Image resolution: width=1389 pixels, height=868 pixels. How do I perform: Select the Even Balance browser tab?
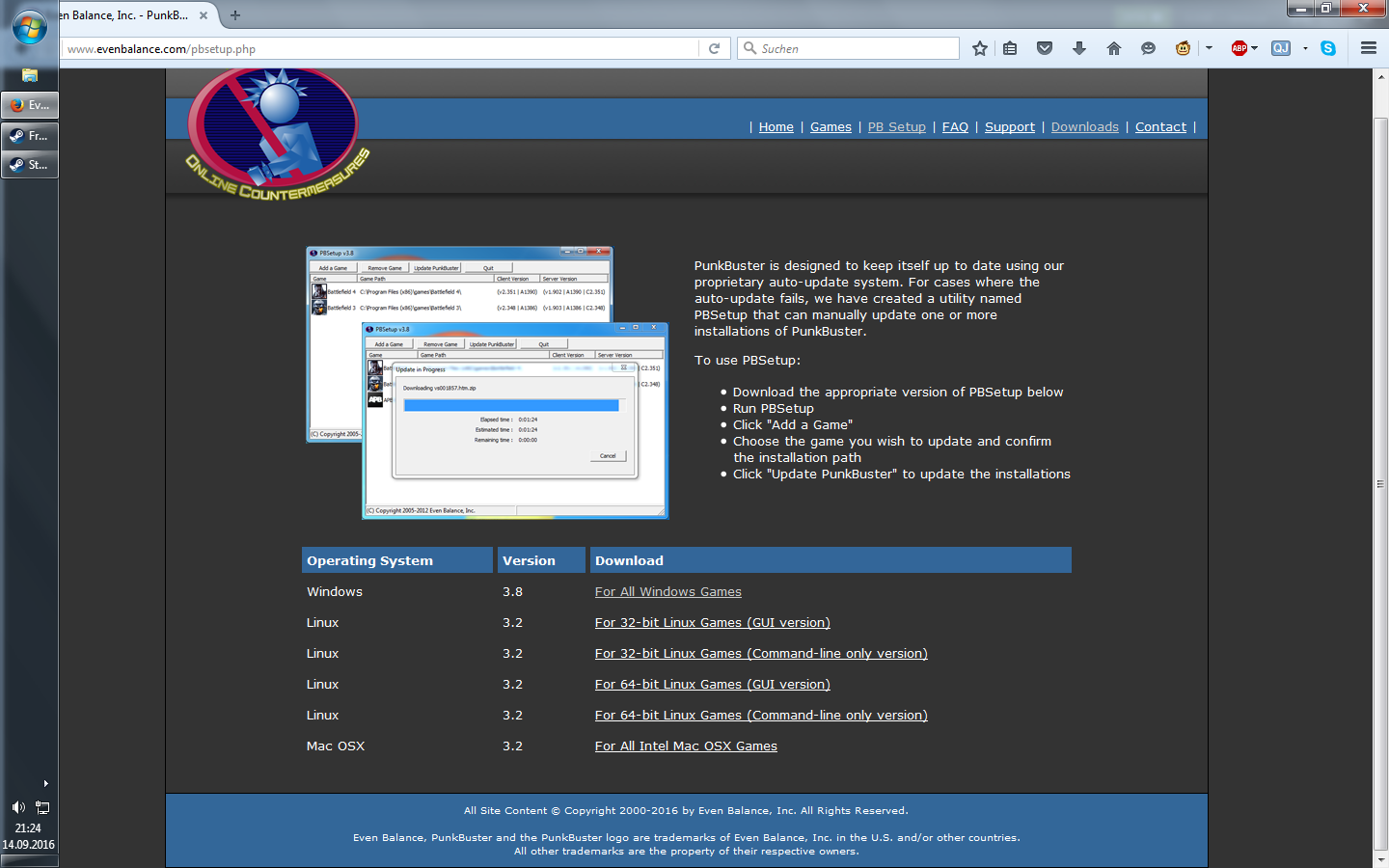[x=125, y=15]
